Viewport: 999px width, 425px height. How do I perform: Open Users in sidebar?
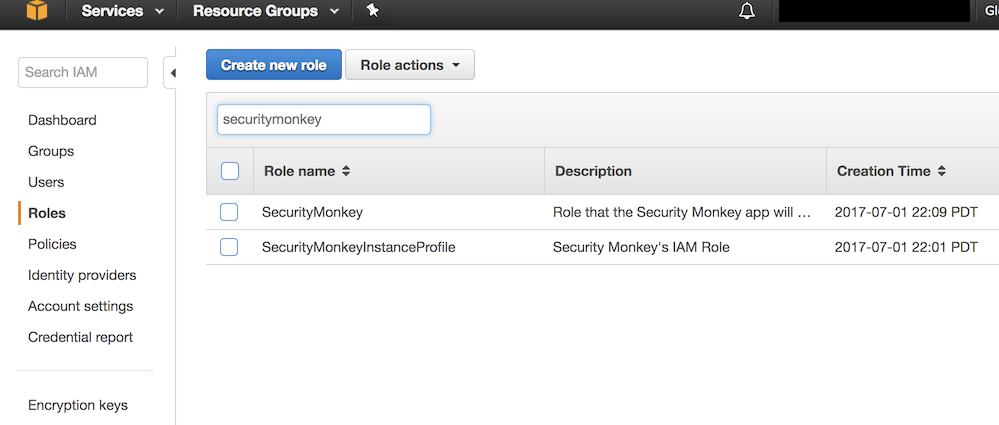coord(46,182)
